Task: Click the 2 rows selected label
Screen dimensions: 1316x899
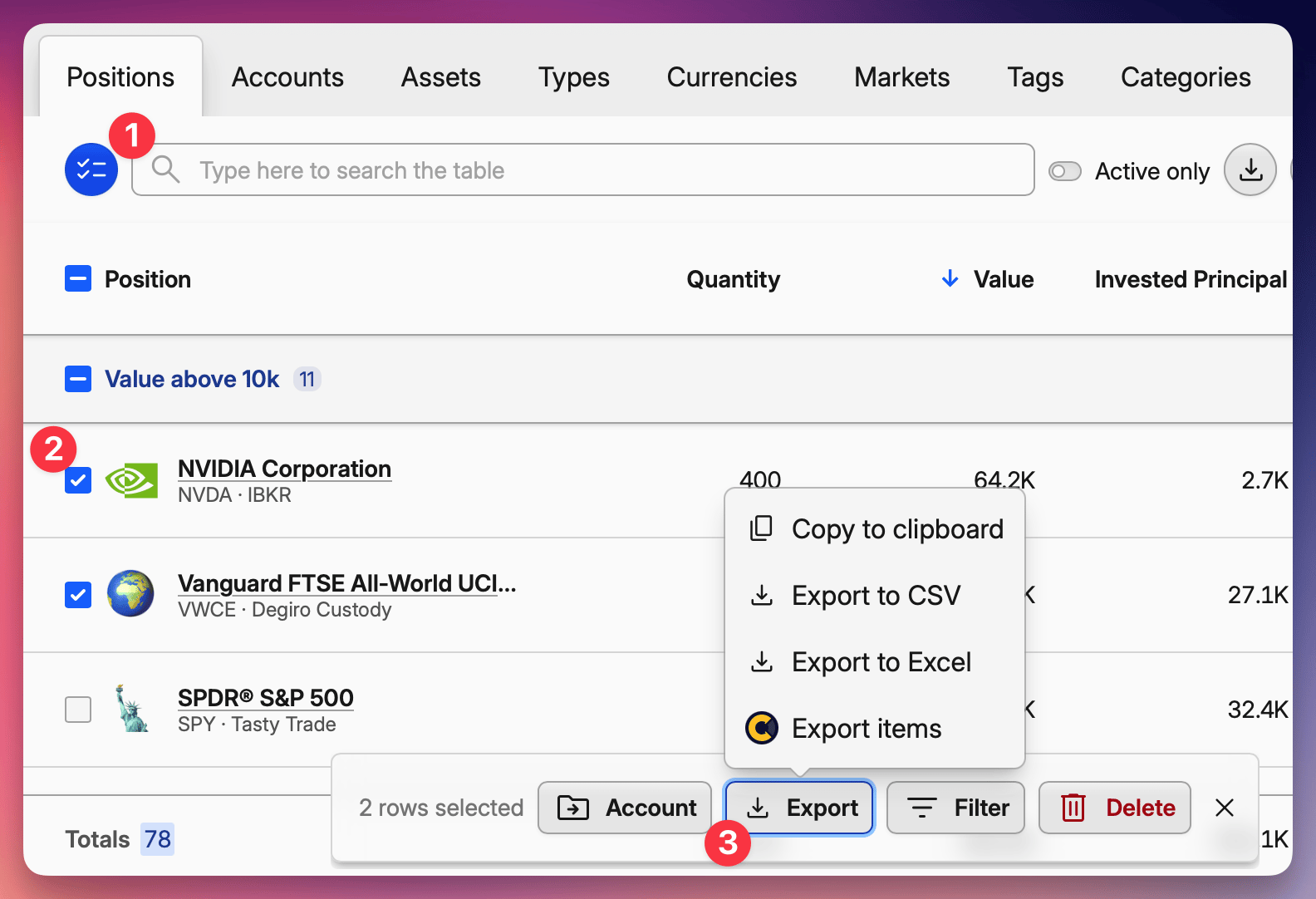Action: (x=441, y=808)
